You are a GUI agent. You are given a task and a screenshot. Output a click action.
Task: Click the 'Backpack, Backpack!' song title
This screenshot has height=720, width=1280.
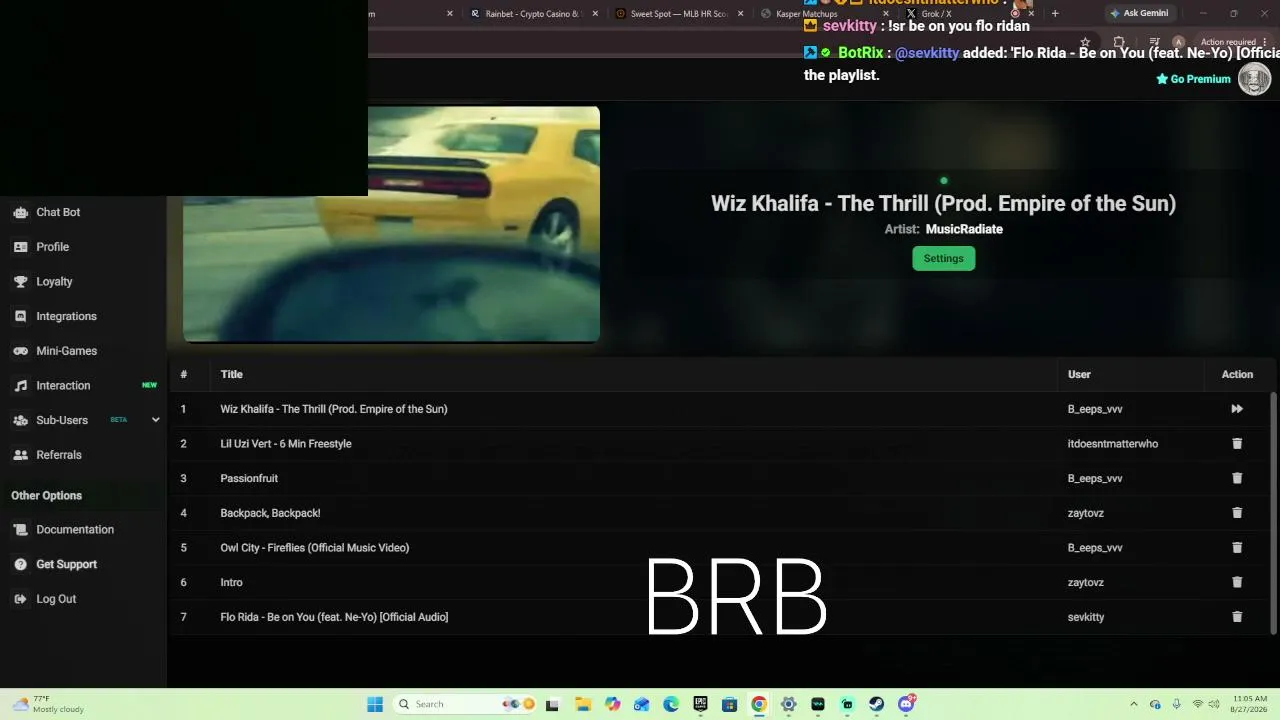[270, 513]
